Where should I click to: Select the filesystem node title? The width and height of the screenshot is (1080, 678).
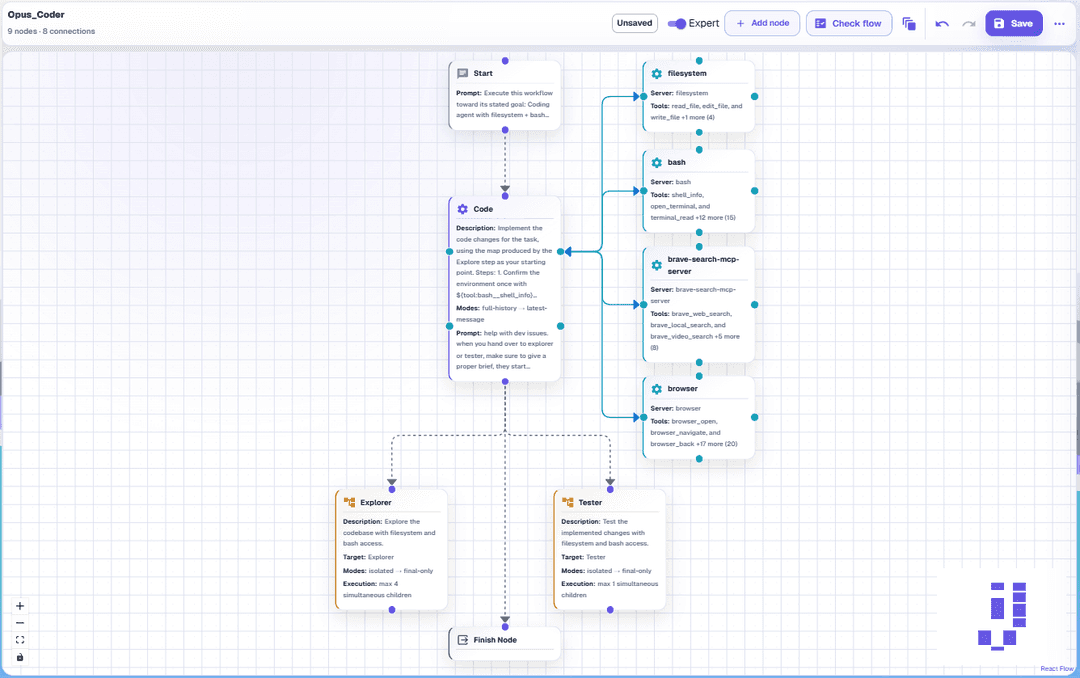pos(687,74)
